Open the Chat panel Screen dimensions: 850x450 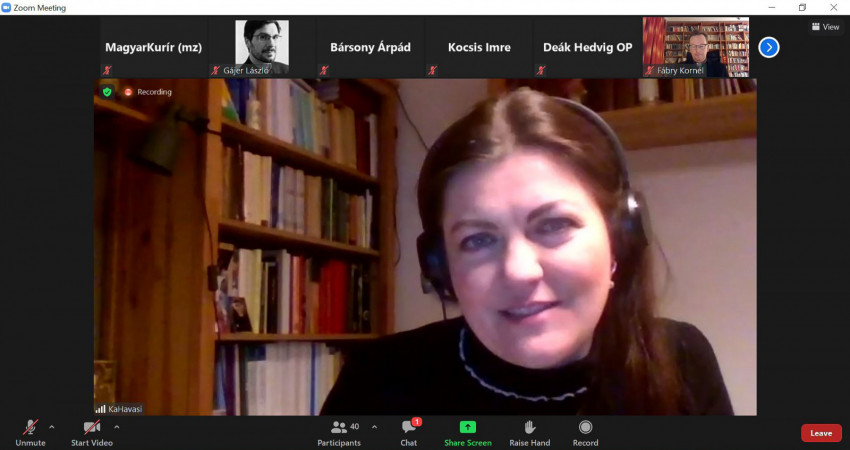tap(409, 431)
